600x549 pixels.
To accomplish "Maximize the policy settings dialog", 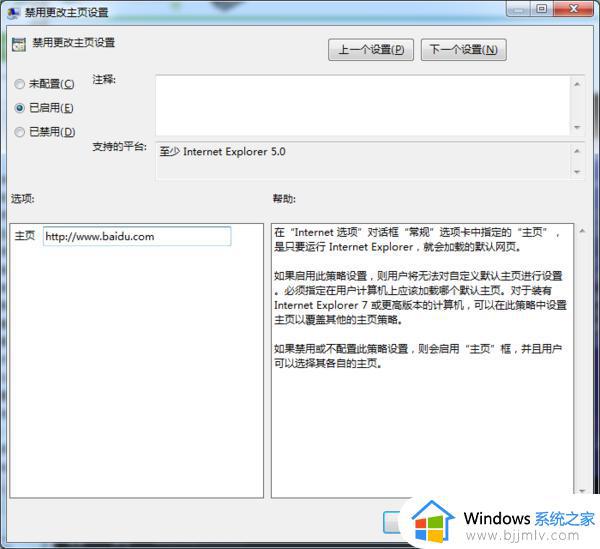I will [541, 9].
